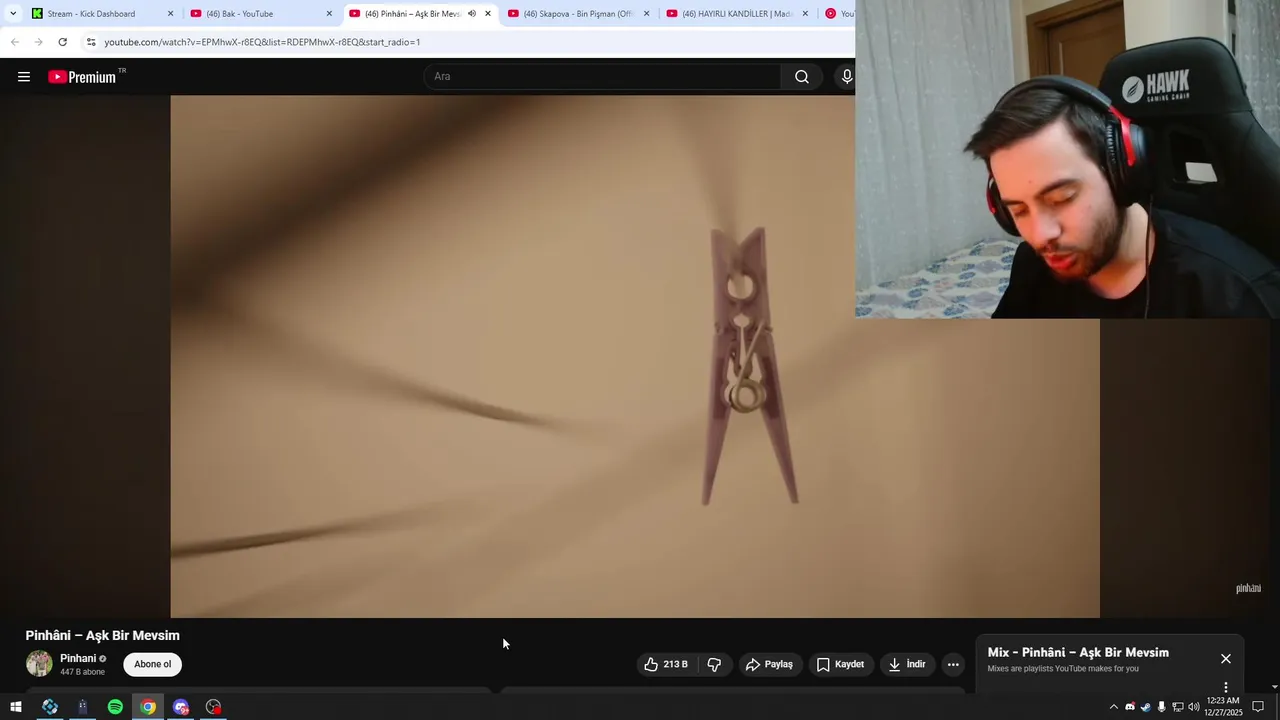Go forward in browser history
Viewport: 1280px width, 720px height.
[38, 42]
